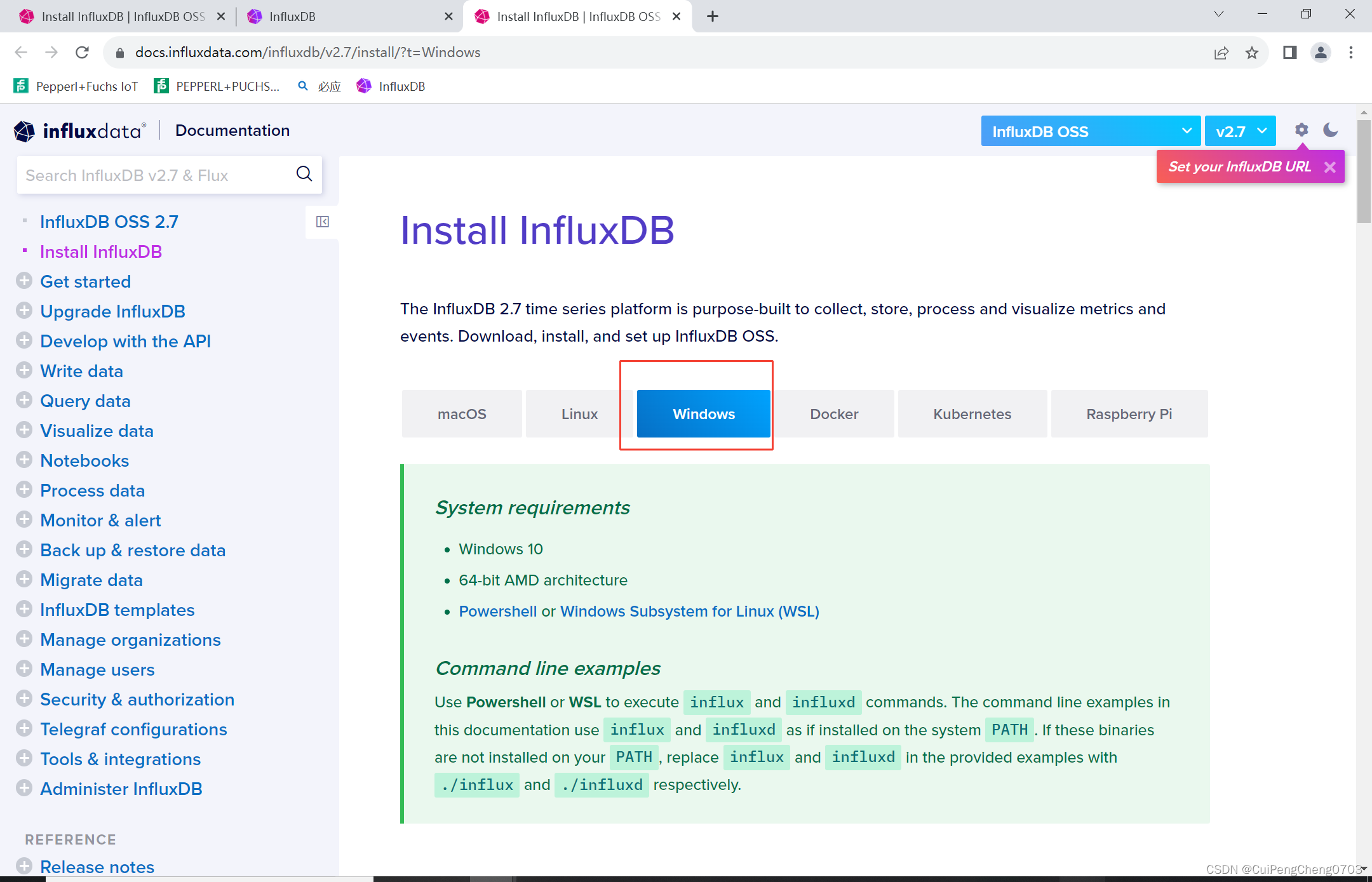Click the browser forward arrow
Image resolution: width=1372 pixels, height=882 pixels.
pos(51,53)
